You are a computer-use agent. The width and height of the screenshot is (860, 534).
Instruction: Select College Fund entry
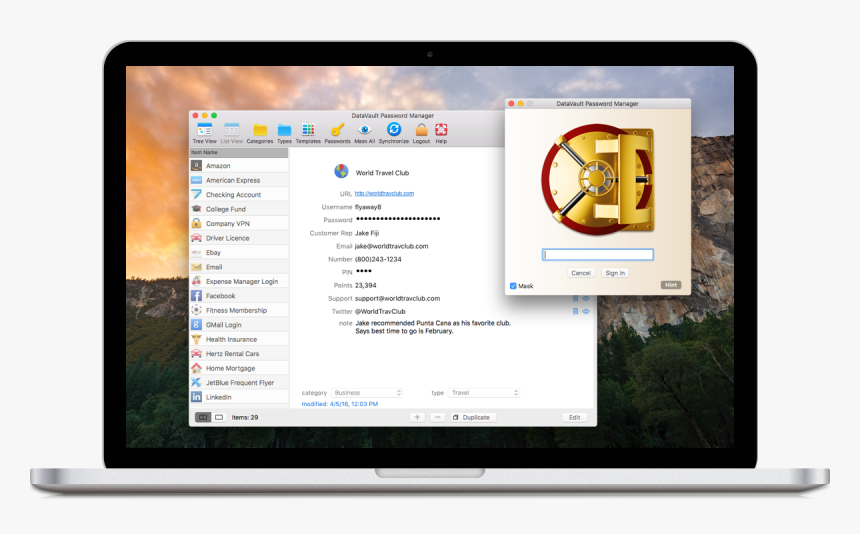pyautogui.click(x=239, y=209)
